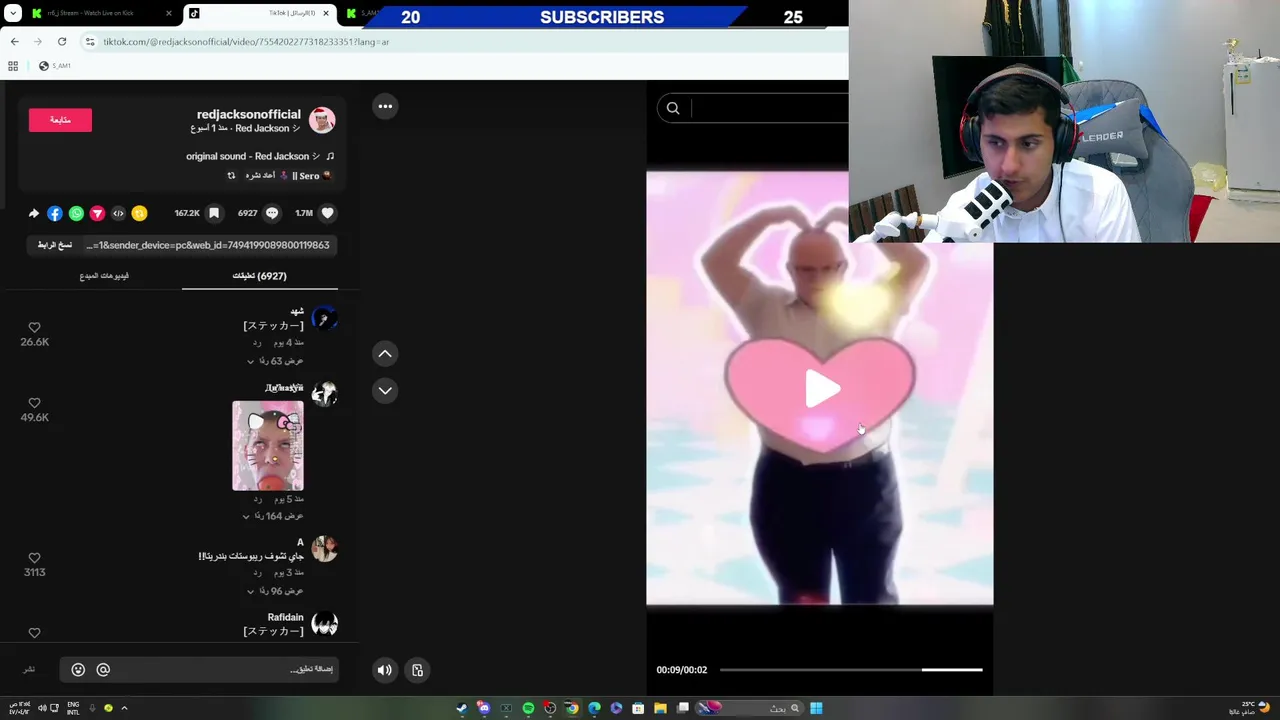Go to the next video with down arrow

pyautogui.click(x=385, y=391)
